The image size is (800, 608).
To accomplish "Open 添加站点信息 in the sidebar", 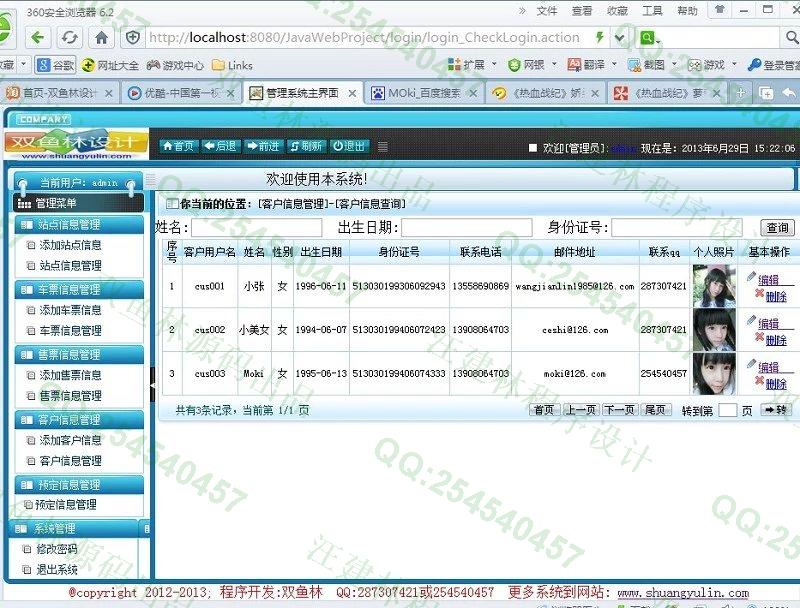I will [70, 245].
